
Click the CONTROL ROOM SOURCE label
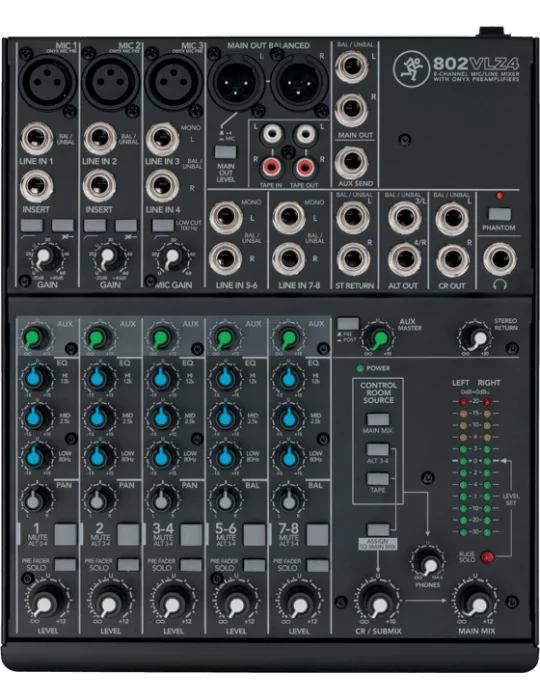(x=378, y=393)
